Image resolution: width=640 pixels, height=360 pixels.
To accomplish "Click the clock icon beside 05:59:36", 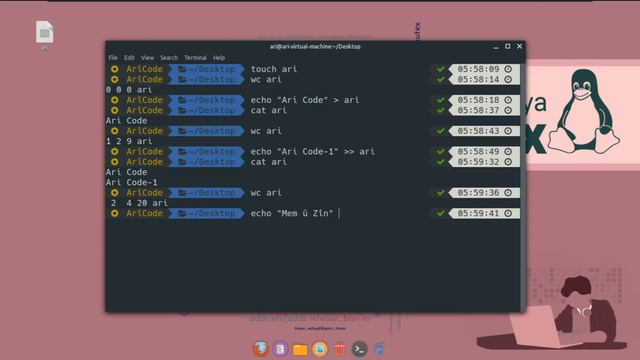I will 508,193.
